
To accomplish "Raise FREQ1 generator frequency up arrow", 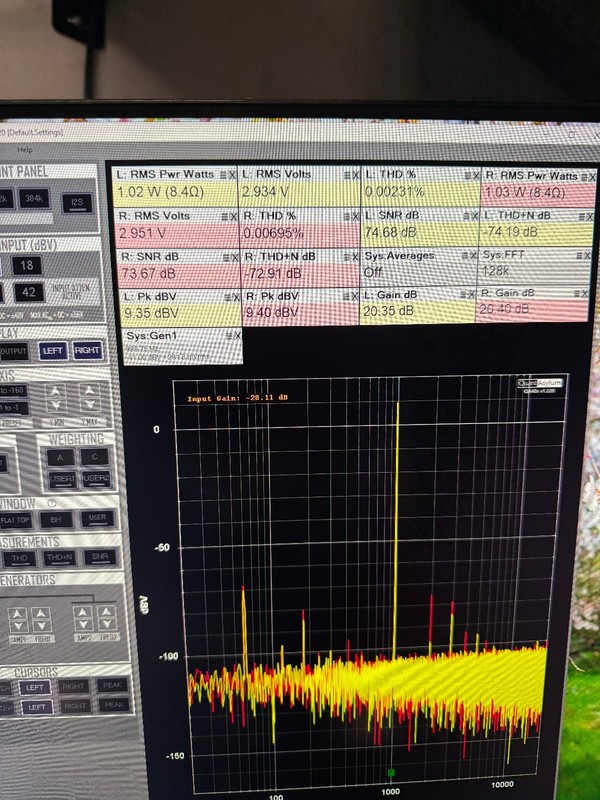I will tap(40, 613).
